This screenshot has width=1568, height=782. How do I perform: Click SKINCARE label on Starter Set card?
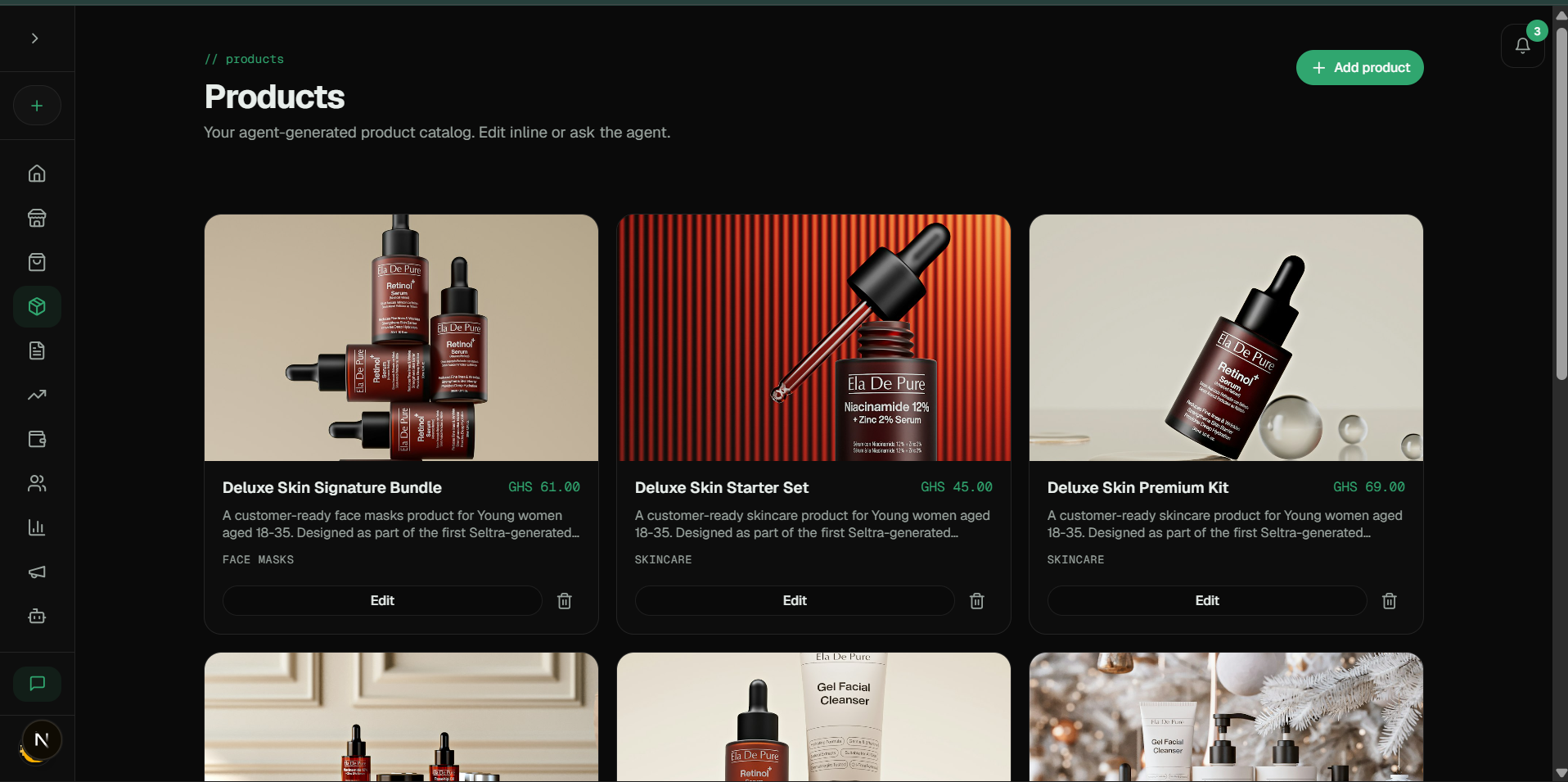click(x=663, y=560)
